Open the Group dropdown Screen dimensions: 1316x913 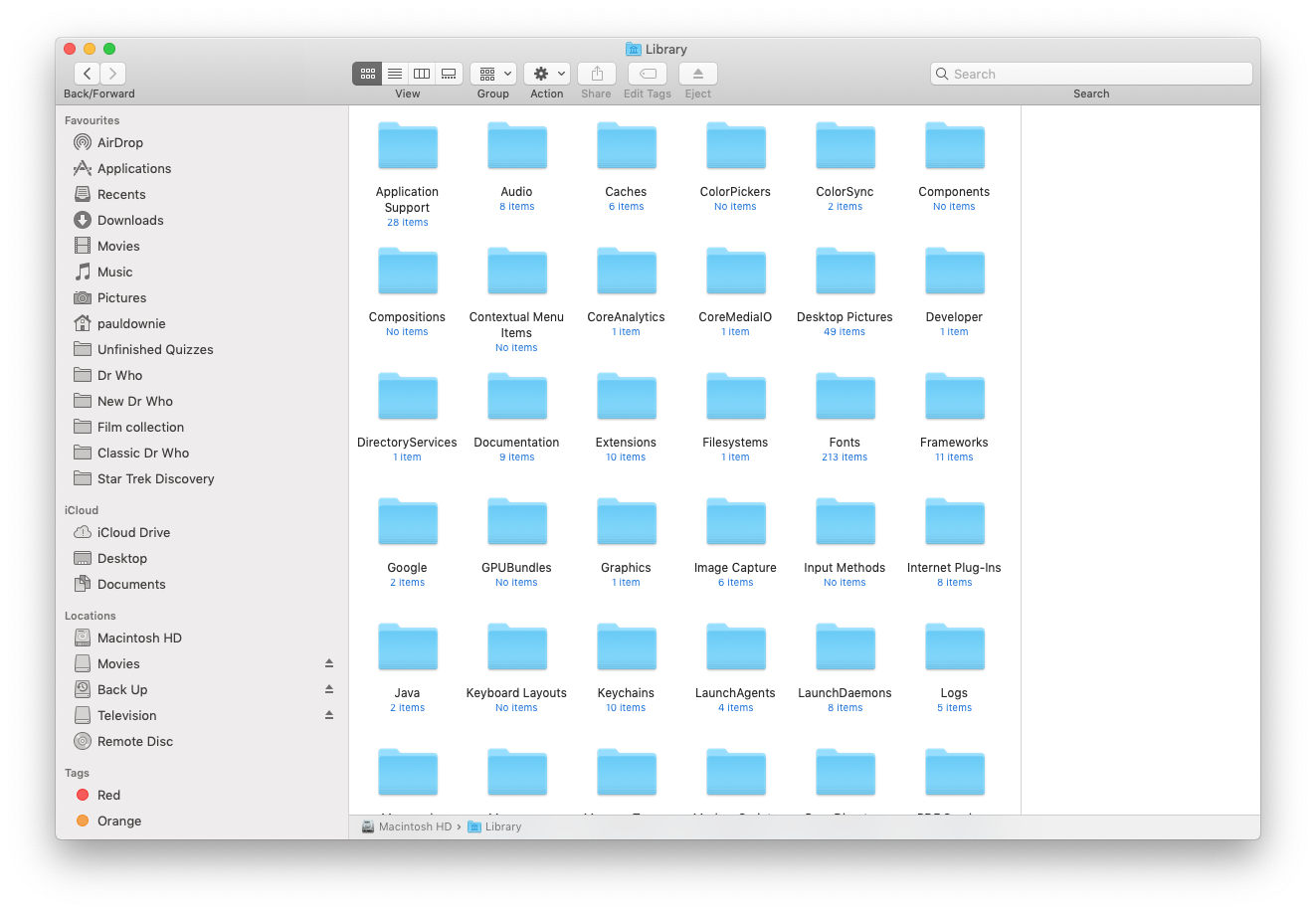click(x=493, y=74)
